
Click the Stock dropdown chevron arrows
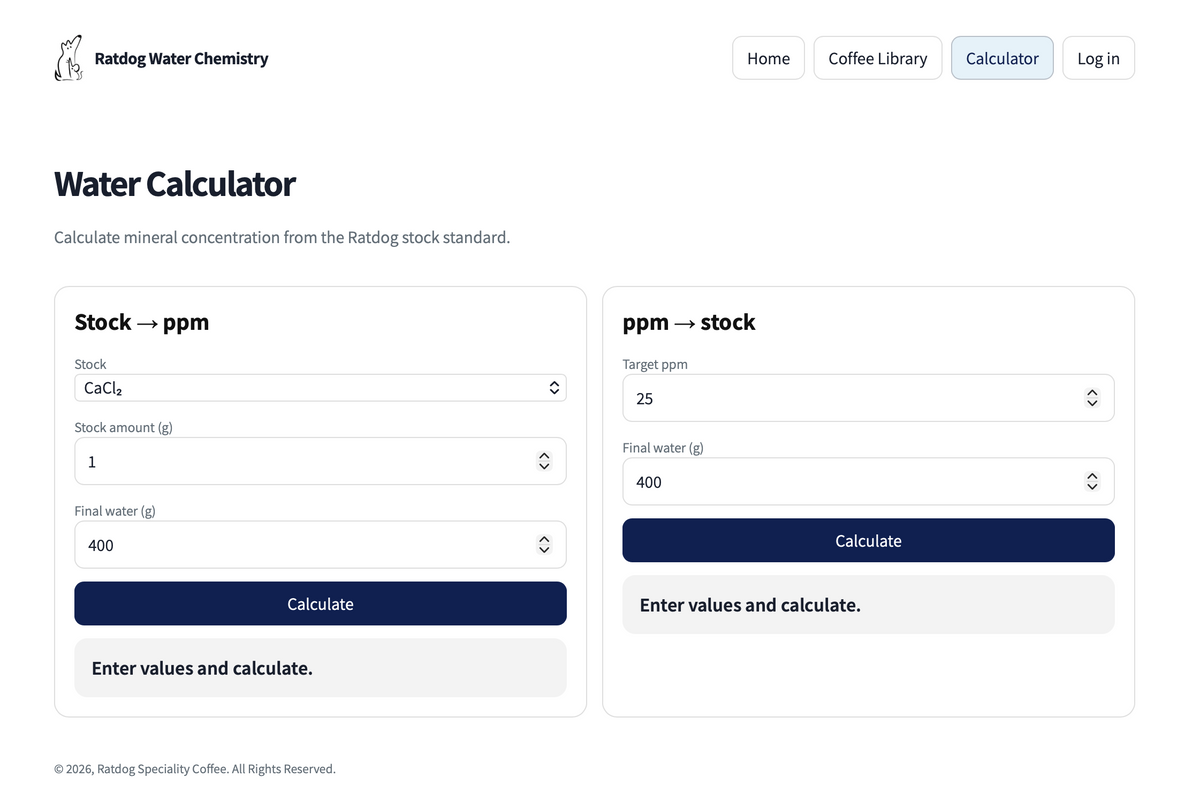pos(554,388)
